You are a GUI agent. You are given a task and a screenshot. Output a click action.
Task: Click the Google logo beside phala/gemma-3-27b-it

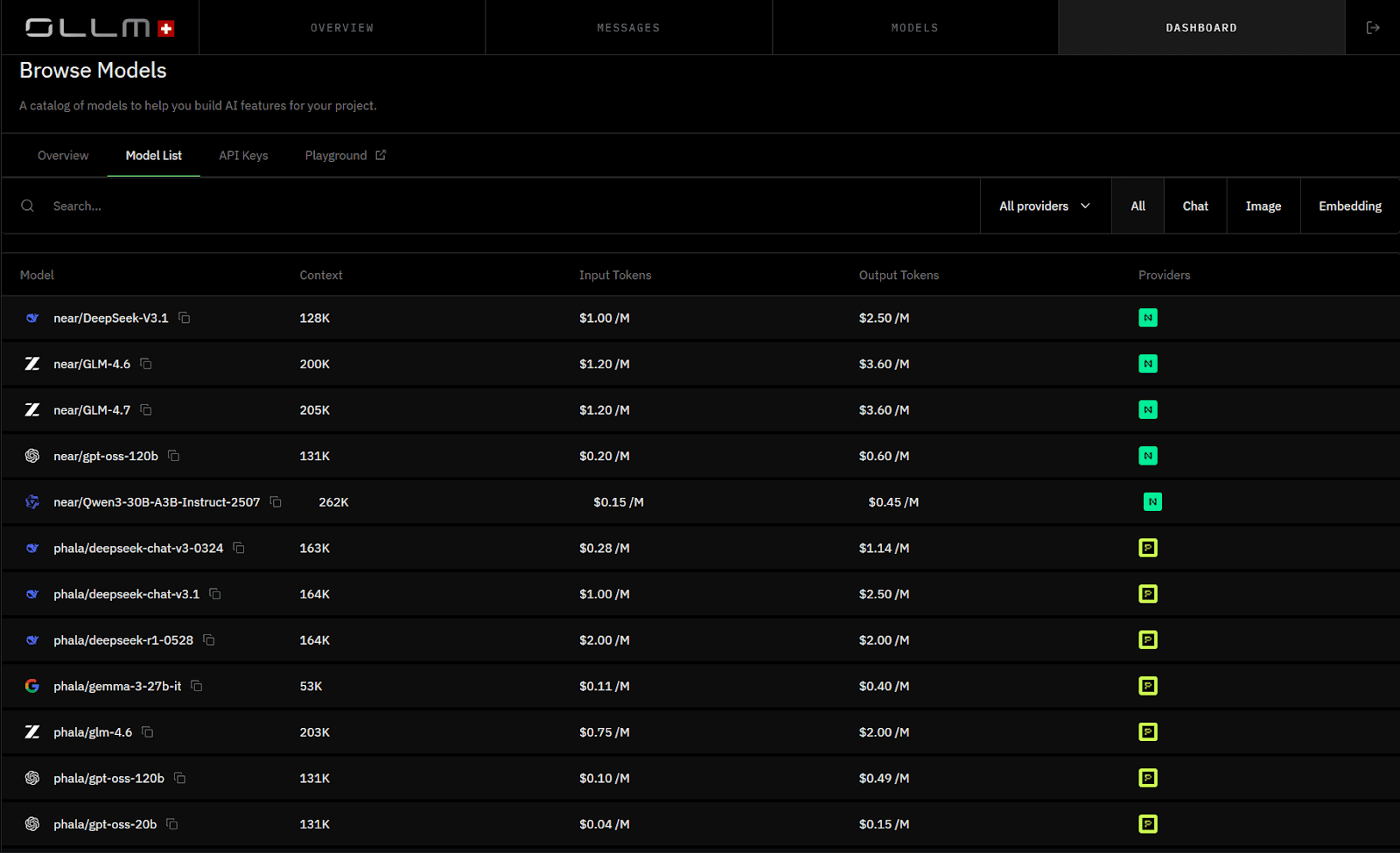pos(32,686)
